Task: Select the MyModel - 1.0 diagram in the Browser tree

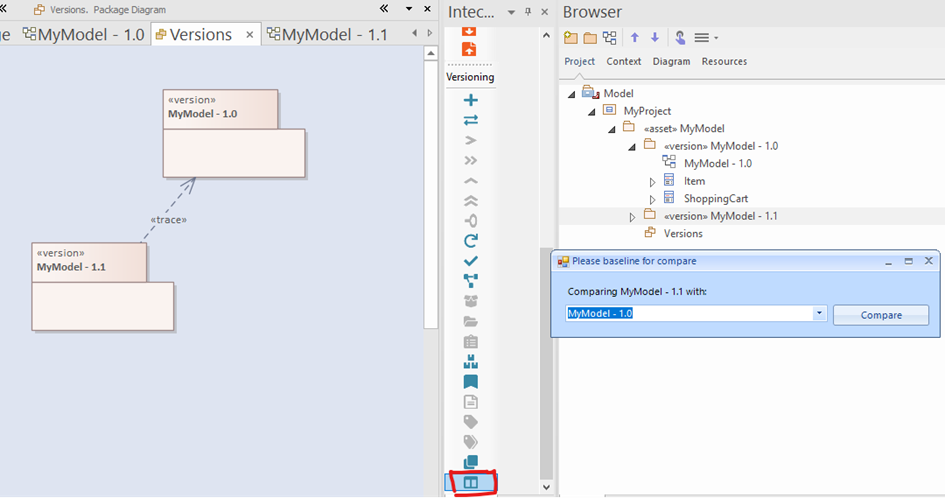Action: point(717,163)
